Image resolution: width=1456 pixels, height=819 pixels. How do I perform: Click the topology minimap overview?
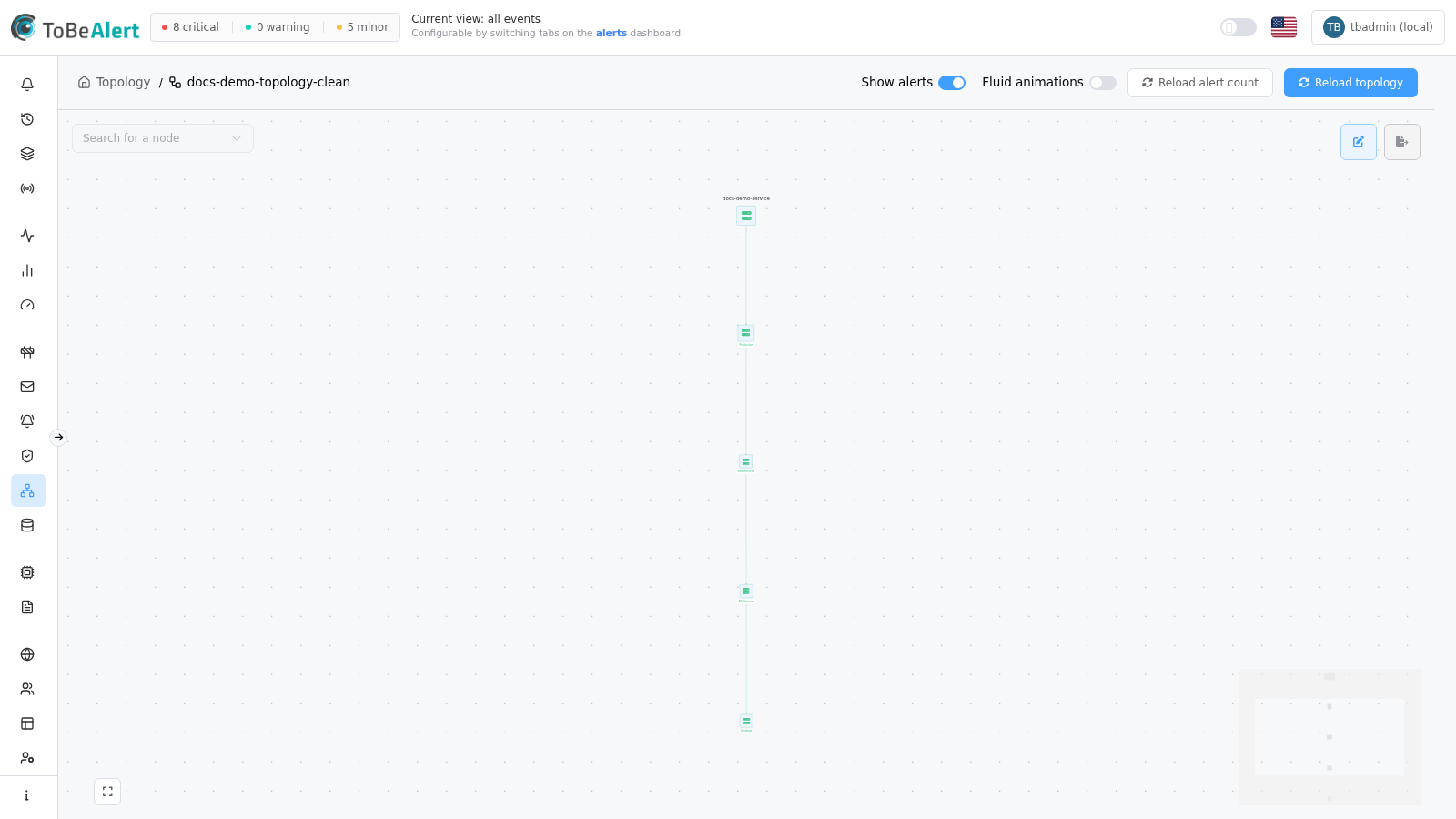tap(1330, 737)
